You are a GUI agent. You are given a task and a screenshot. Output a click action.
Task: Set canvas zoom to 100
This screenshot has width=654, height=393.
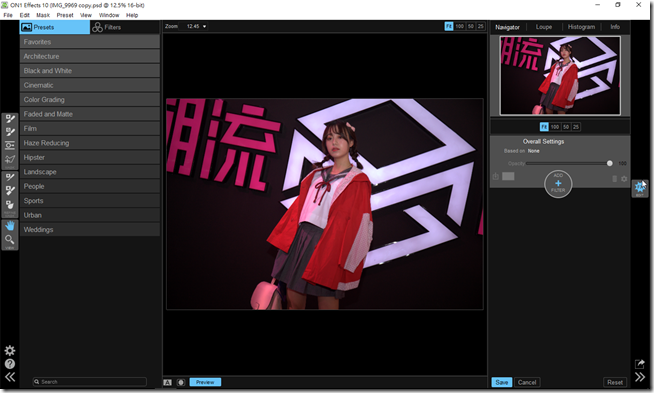pos(460,26)
